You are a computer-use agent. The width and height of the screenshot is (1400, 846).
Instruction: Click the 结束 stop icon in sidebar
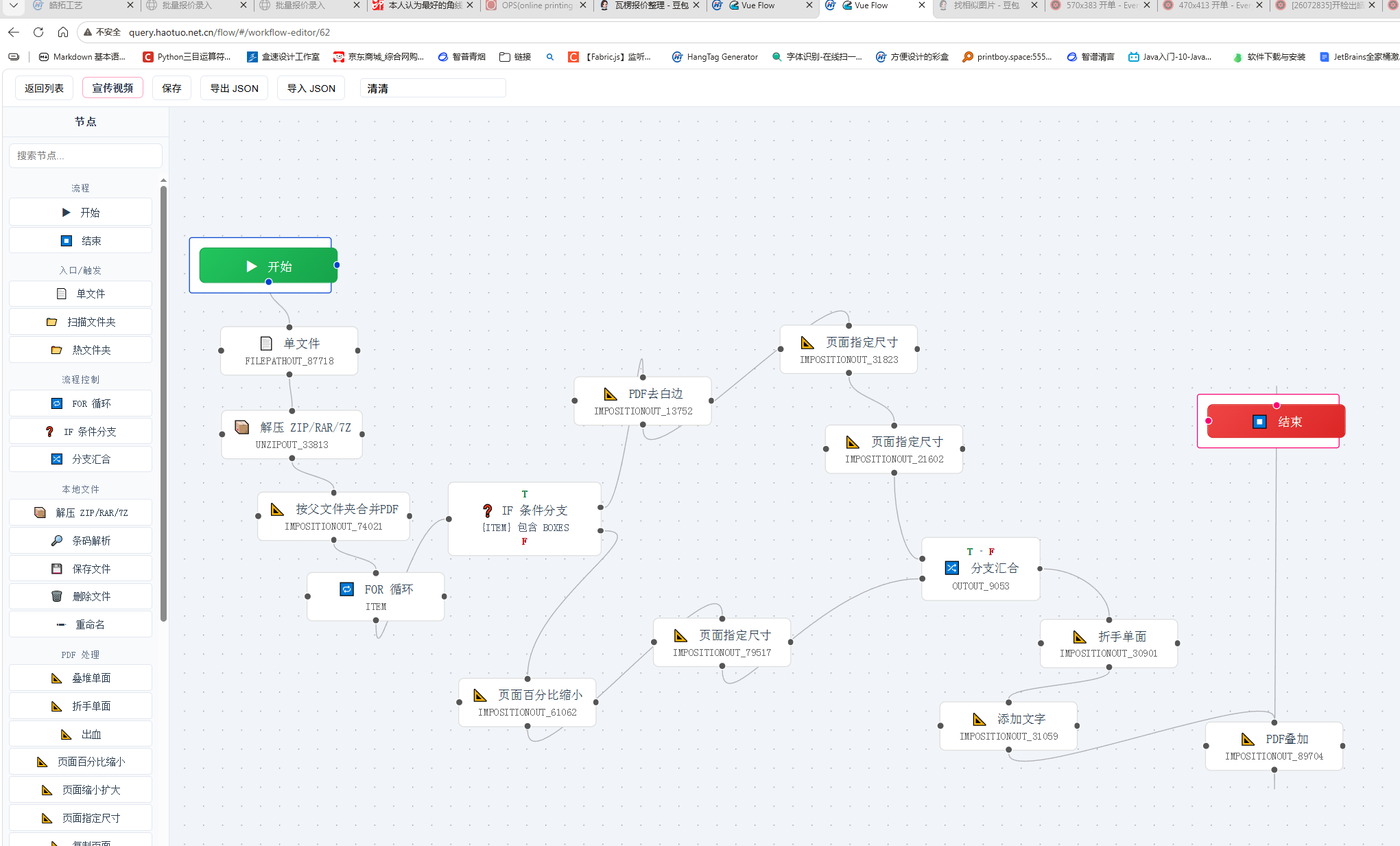[x=67, y=241]
